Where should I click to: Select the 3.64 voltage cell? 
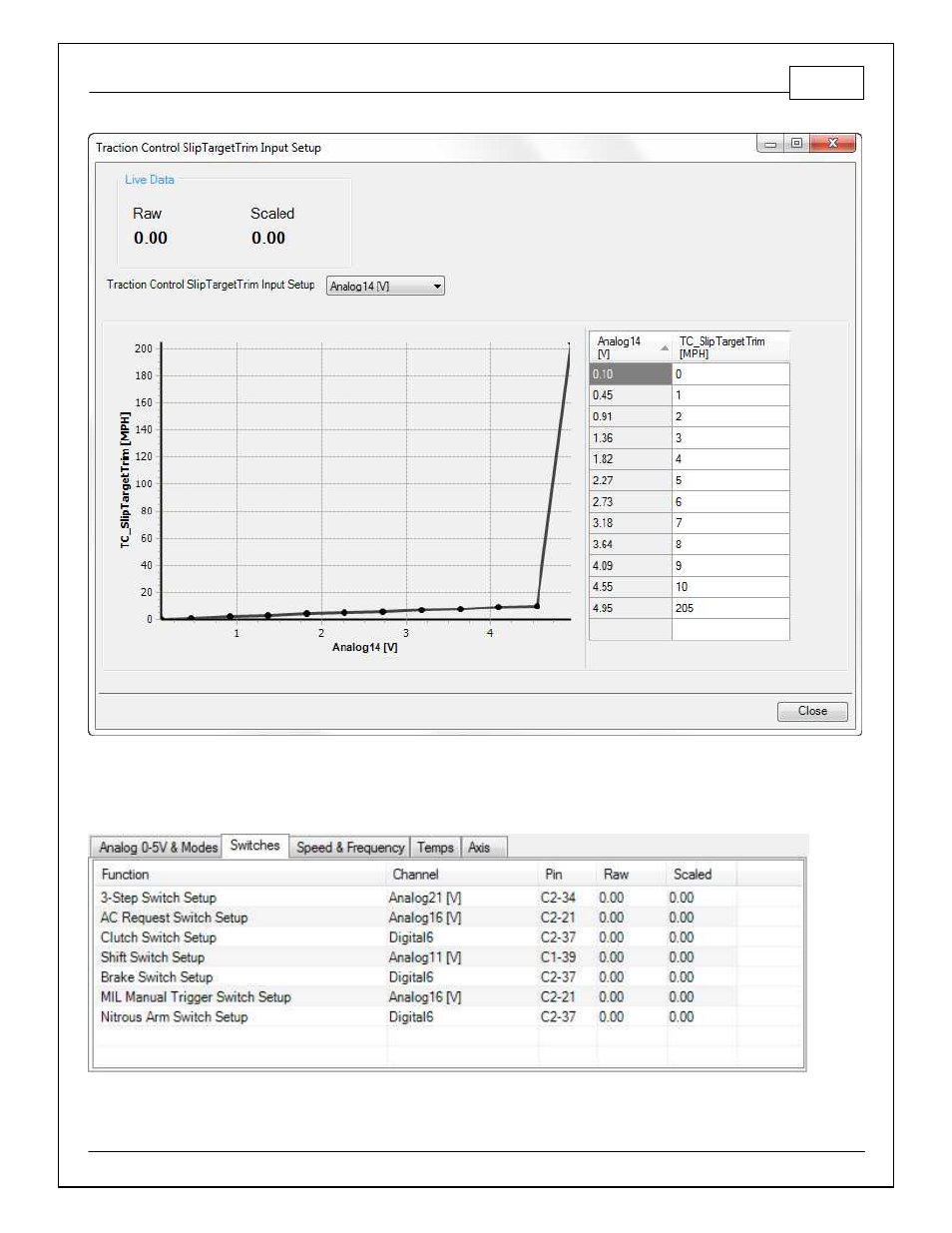[631, 544]
